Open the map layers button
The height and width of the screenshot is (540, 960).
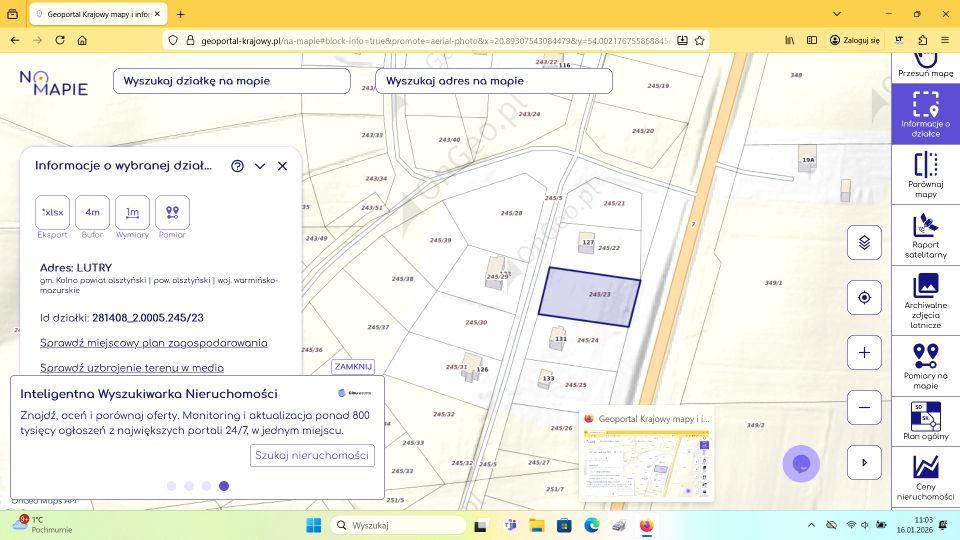pos(864,242)
